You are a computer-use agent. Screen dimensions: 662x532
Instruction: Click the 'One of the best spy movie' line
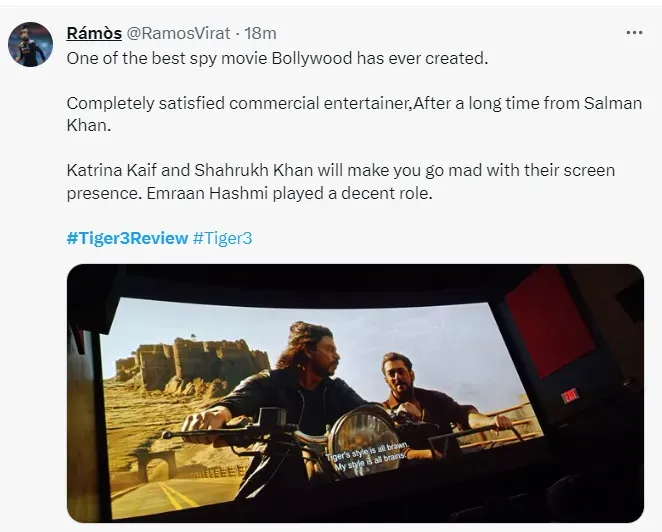pos(277,58)
